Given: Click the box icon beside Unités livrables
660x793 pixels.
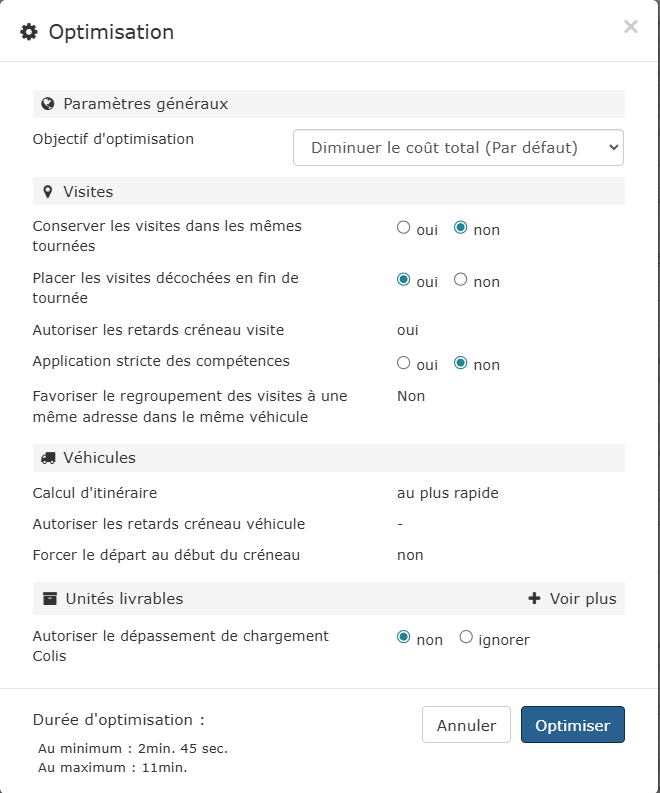Looking at the screenshot, I should pyautogui.click(x=49, y=599).
